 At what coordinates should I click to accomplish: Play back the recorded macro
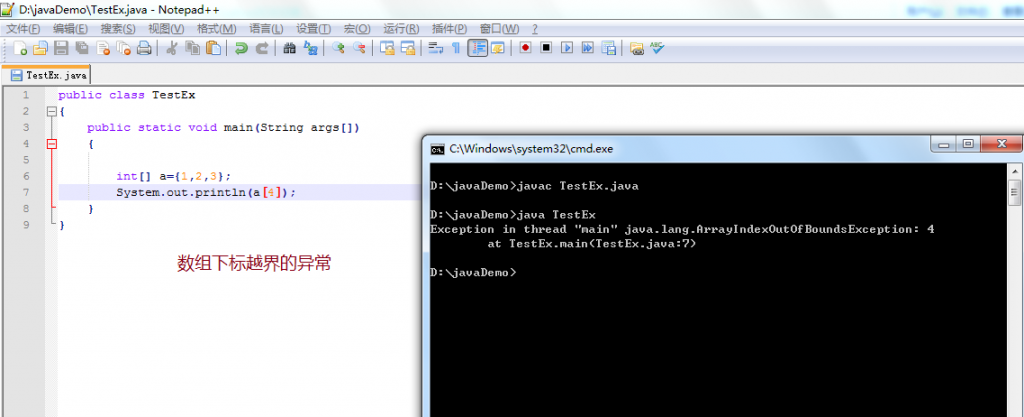tap(567, 48)
